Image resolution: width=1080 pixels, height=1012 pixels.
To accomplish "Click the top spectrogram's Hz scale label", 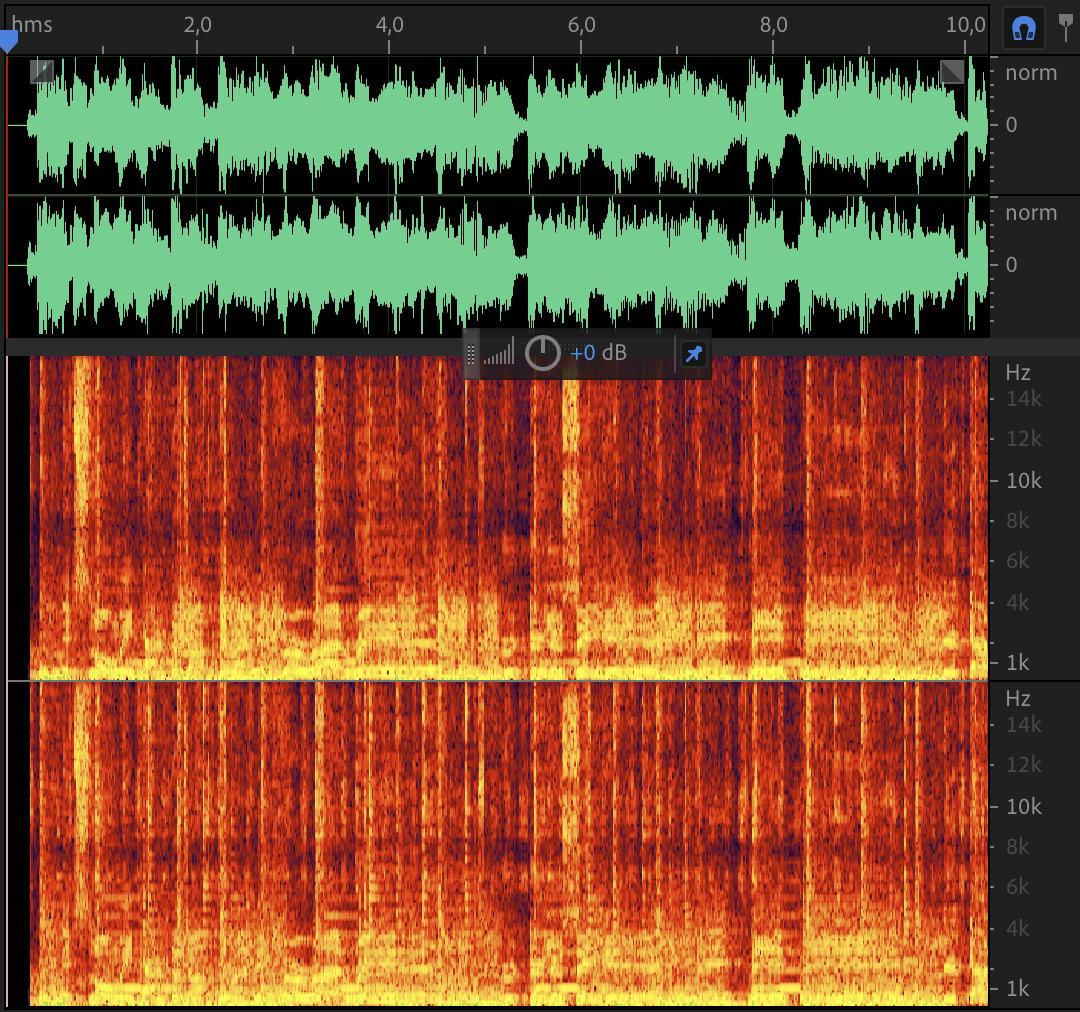I will pyautogui.click(x=1018, y=373).
